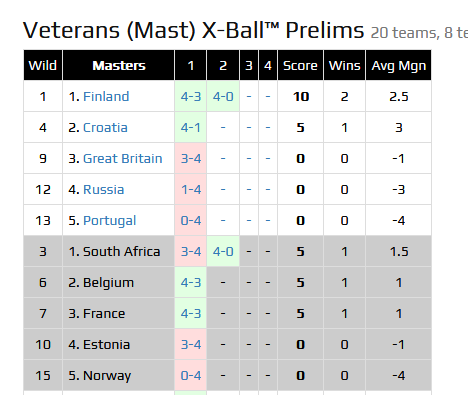Open the Finland team link
The height and width of the screenshot is (395, 468).
coord(106,97)
